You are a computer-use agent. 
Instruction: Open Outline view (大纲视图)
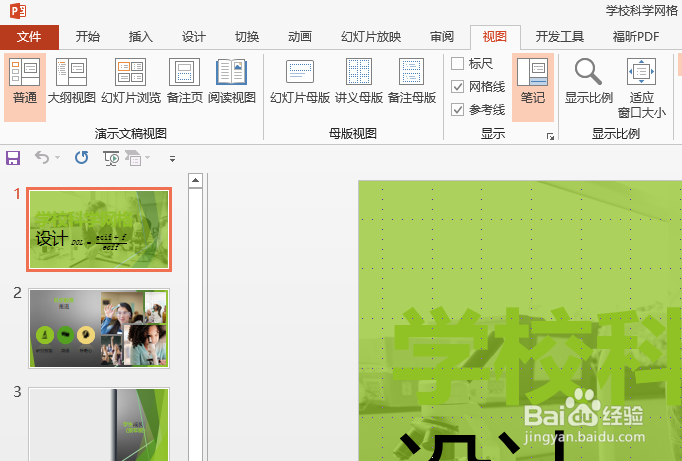pyautogui.click(x=71, y=82)
